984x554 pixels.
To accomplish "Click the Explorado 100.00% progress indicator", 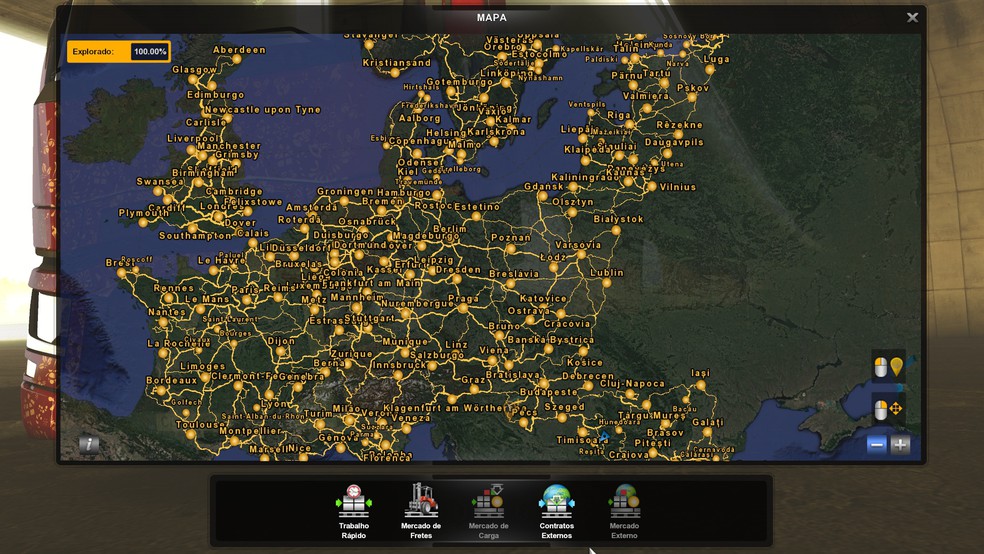I will [x=118, y=51].
